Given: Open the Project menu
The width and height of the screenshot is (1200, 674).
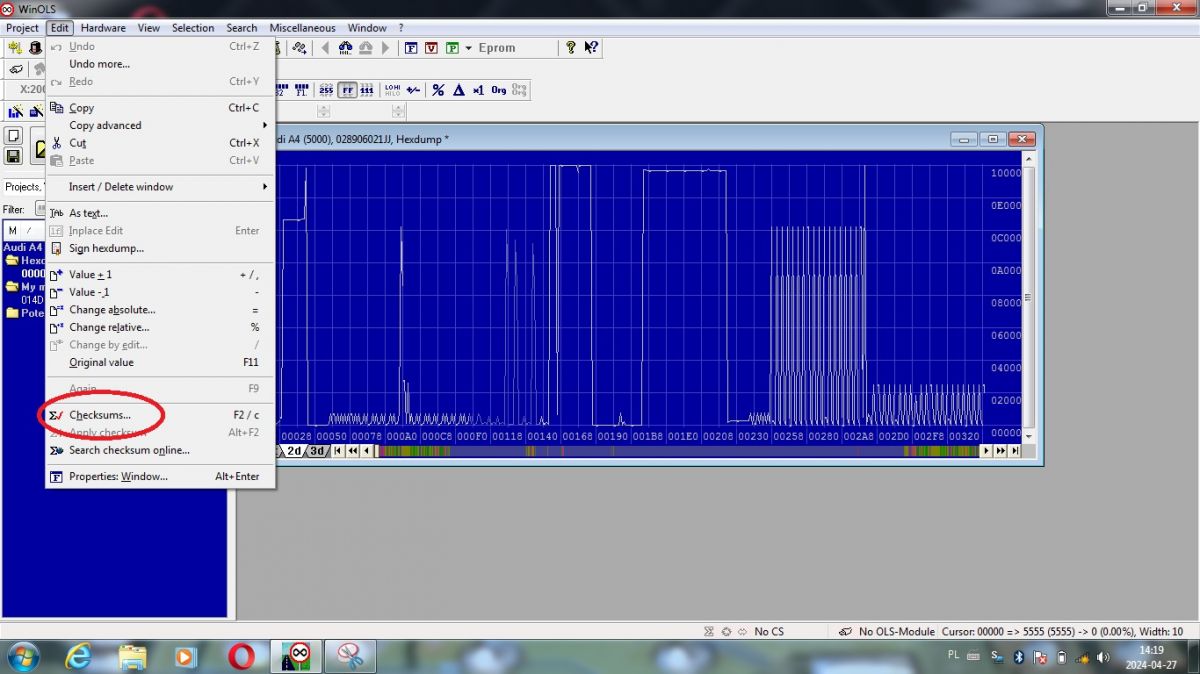Looking at the screenshot, I should (23, 28).
